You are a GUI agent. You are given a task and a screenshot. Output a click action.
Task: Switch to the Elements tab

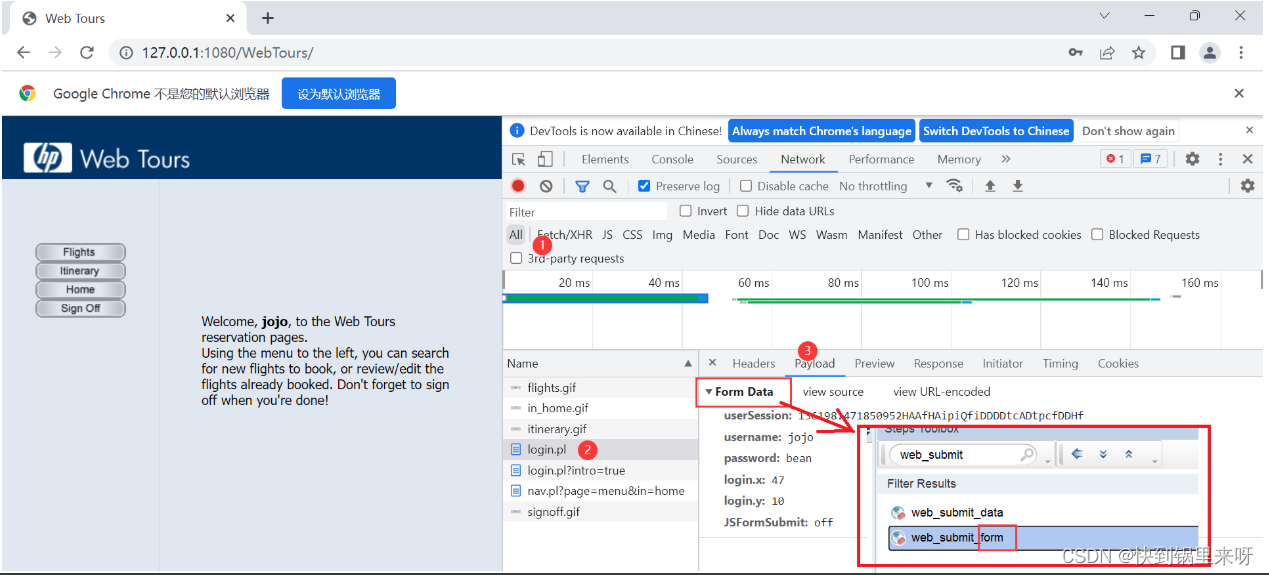pyautogui.click(x=605, y=159)
